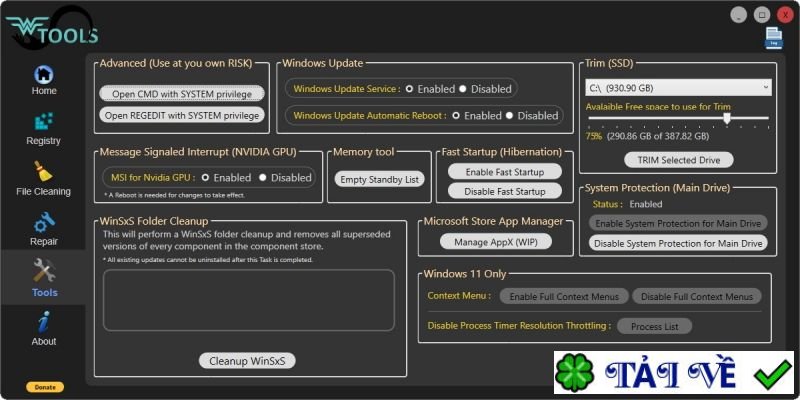Open the Home section house icon

point(44,74)
